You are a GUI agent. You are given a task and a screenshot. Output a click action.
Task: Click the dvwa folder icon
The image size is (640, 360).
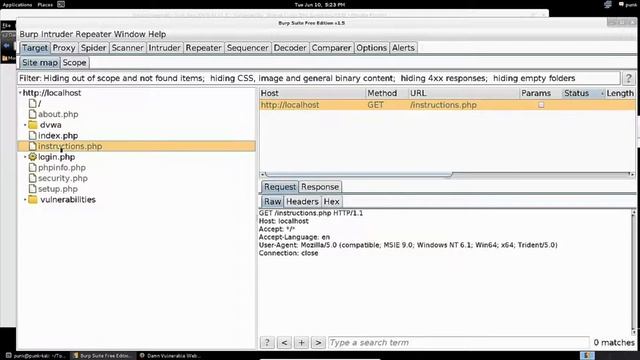(x=33, y=125)
